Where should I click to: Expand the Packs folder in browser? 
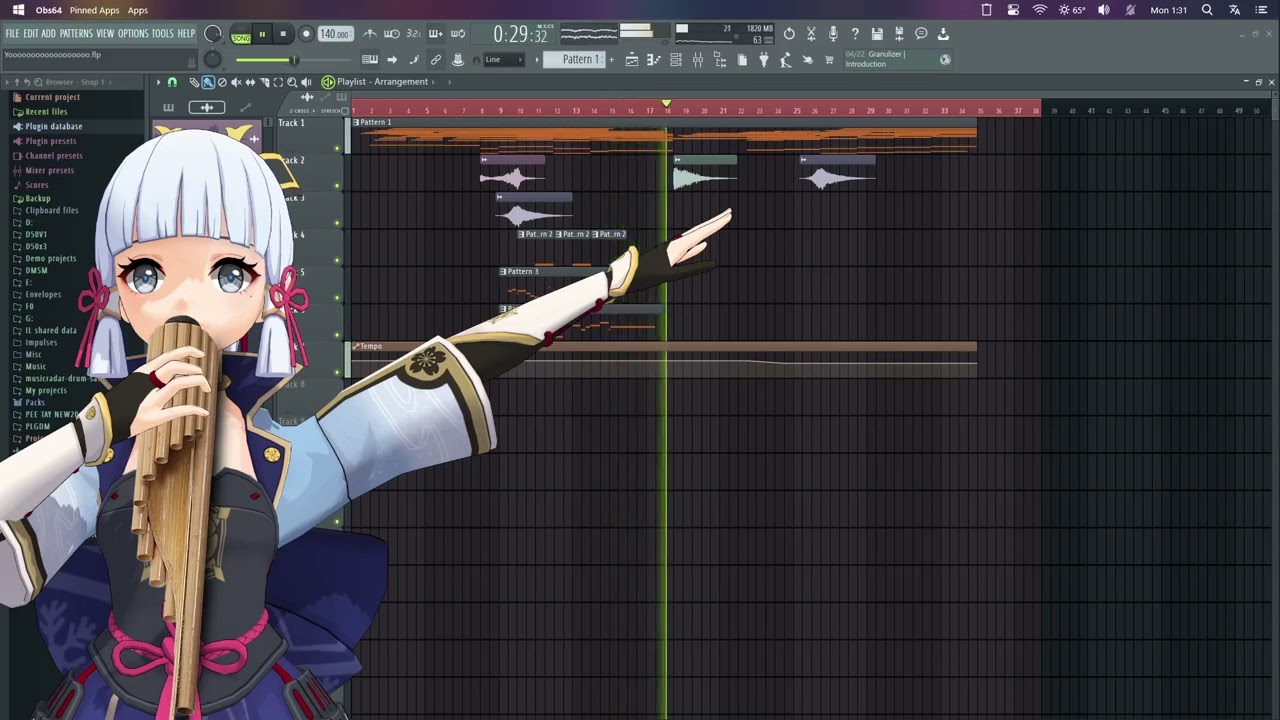(x=35, y=403)
